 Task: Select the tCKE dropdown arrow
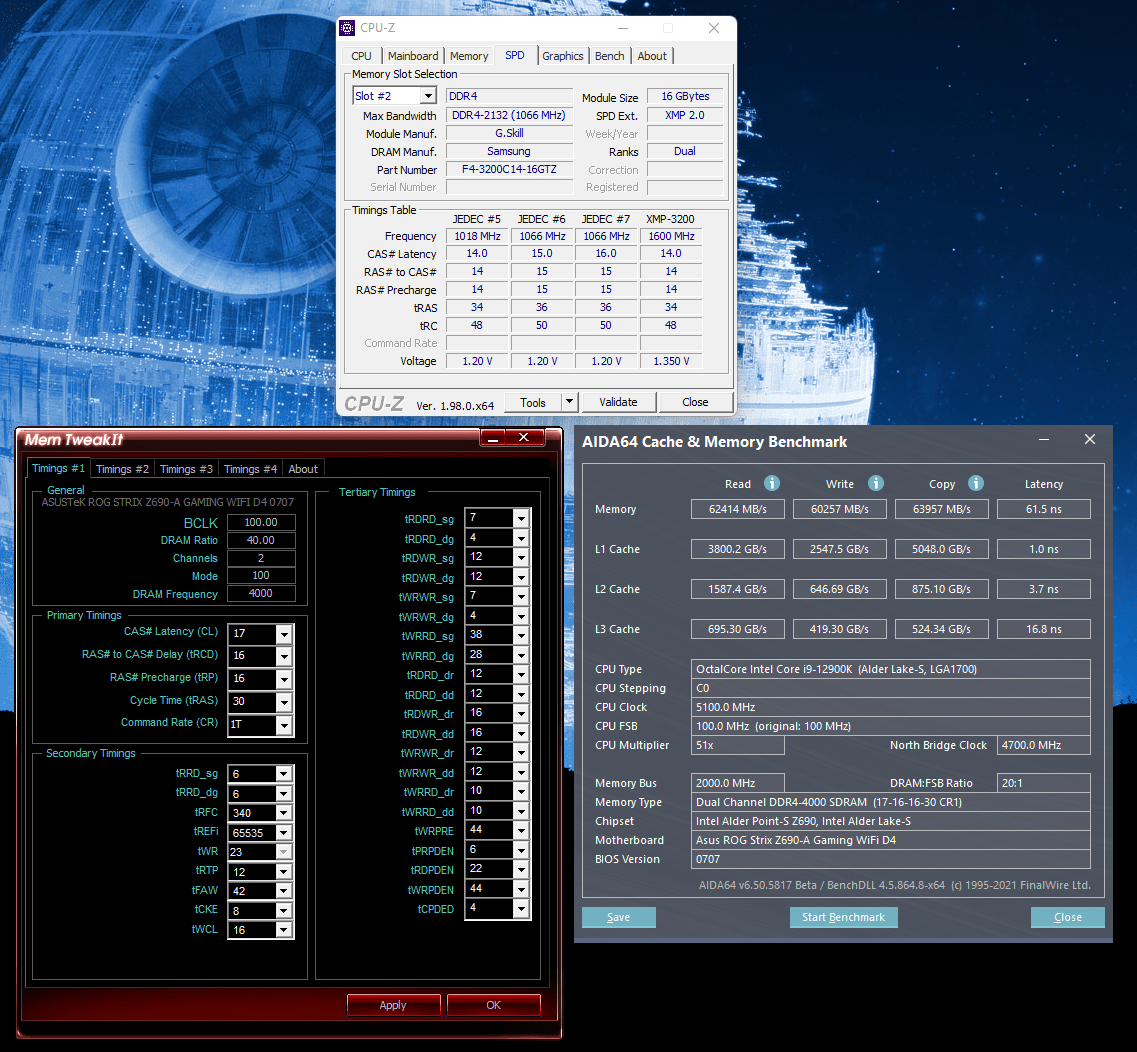tap(284, 910)
